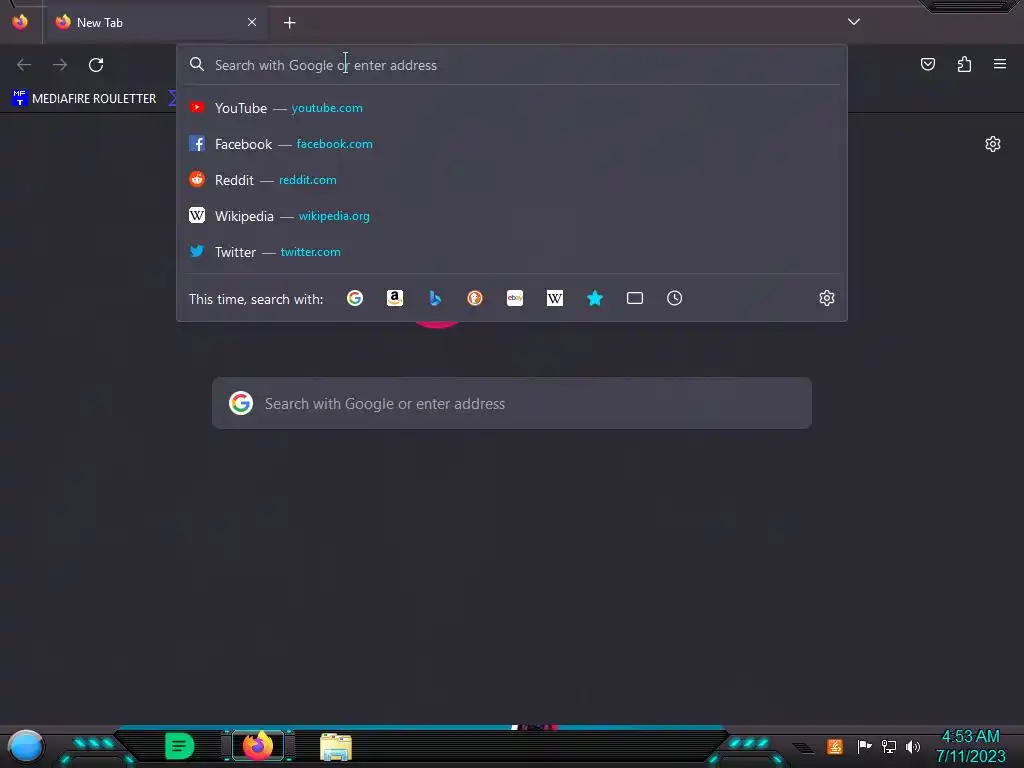The width and height of the screenshot is (1024, 768).
Task: Open new tab page personalize gear
Action: click(993, 144)
